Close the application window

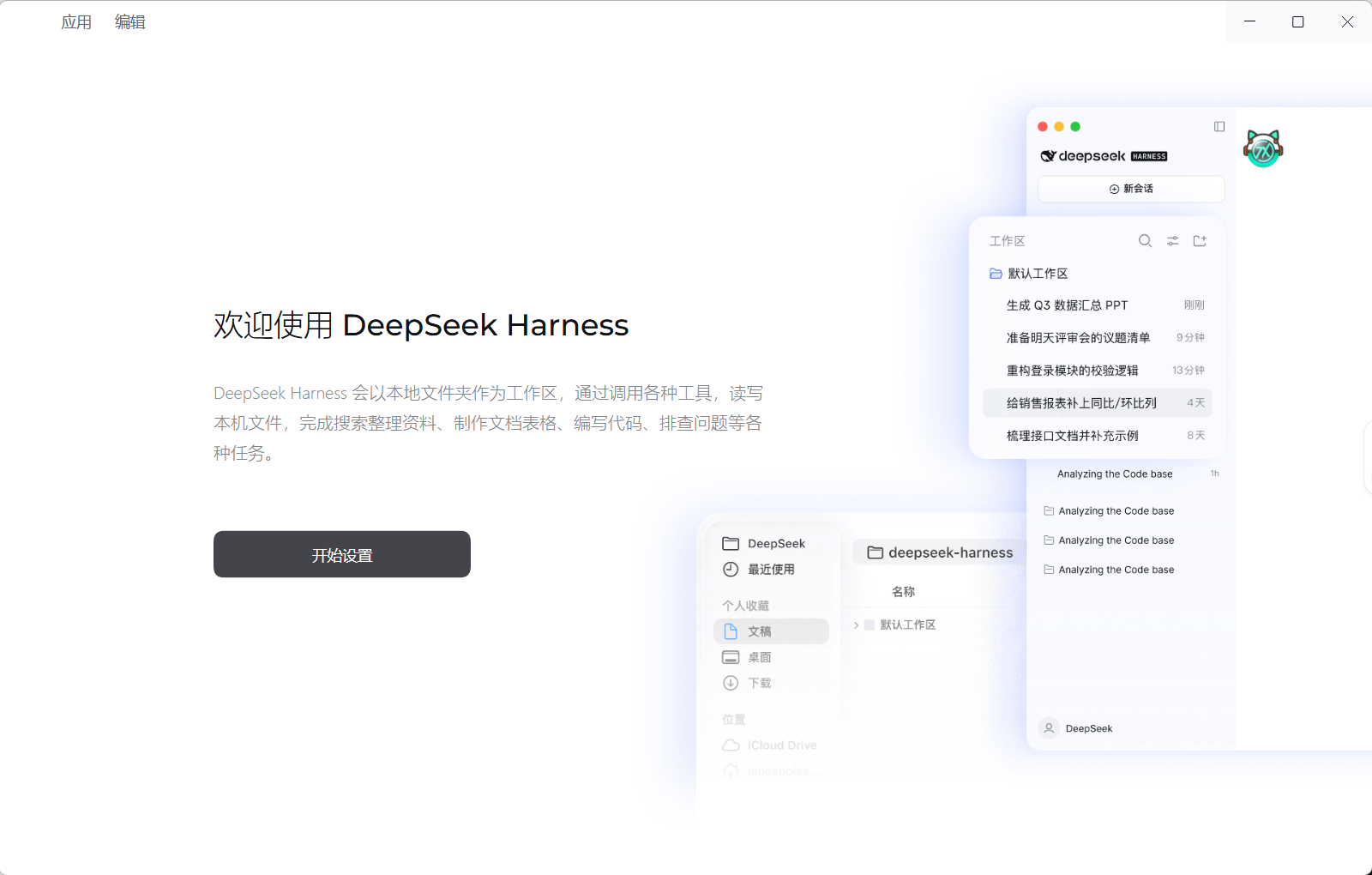pos(1347,21)
